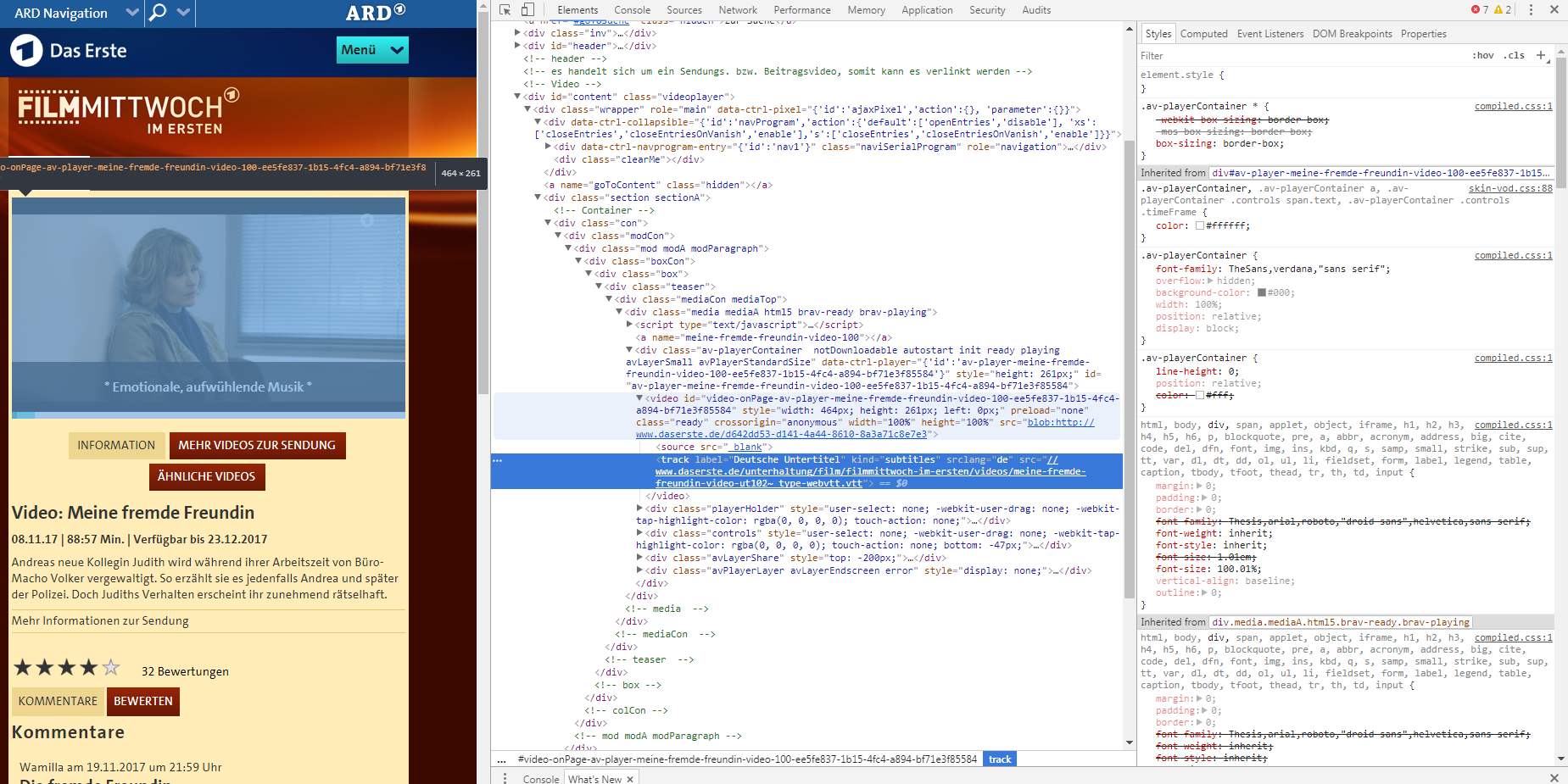This screenshot has height=784, width=1568.
Task: Click the #ffffff color swatch in Styles
Action: [x=1200, y=225]
